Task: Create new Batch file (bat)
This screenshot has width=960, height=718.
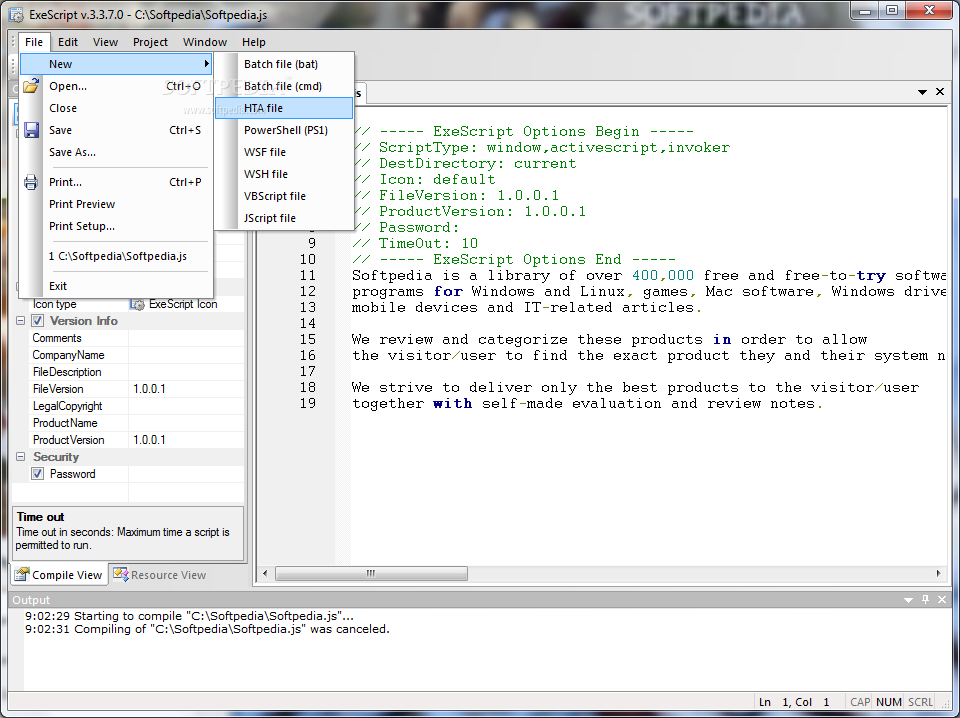Action: 285,64
